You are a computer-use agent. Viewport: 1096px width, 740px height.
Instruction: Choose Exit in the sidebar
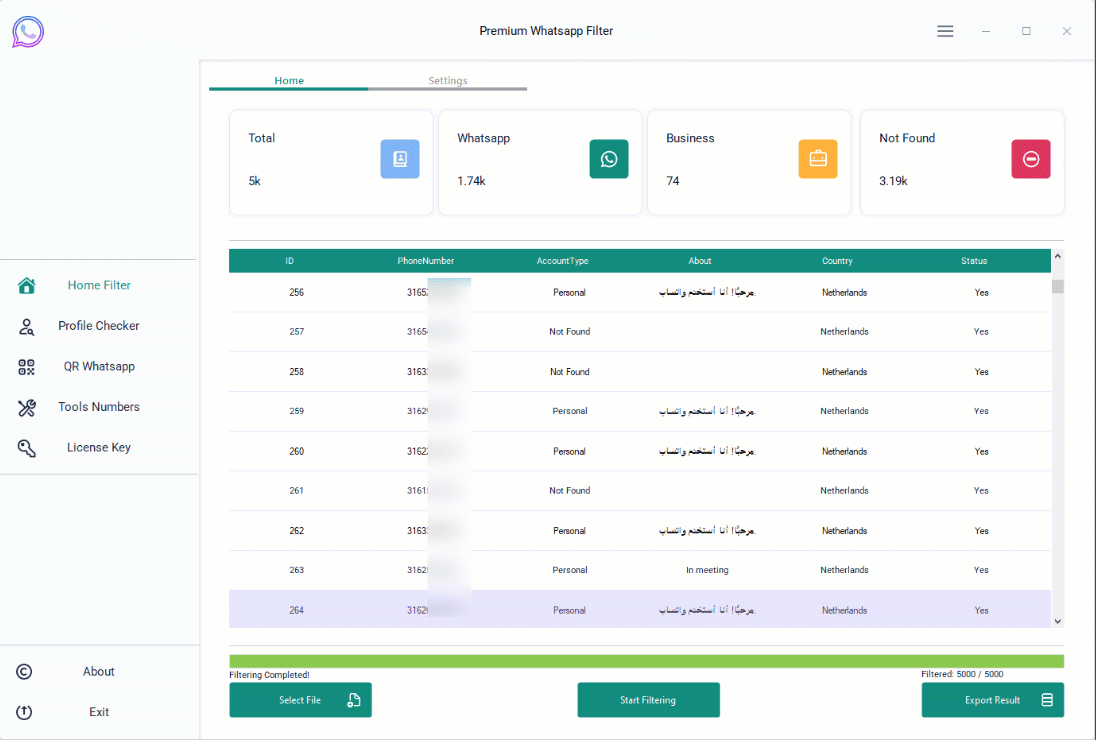coord(99,712)
